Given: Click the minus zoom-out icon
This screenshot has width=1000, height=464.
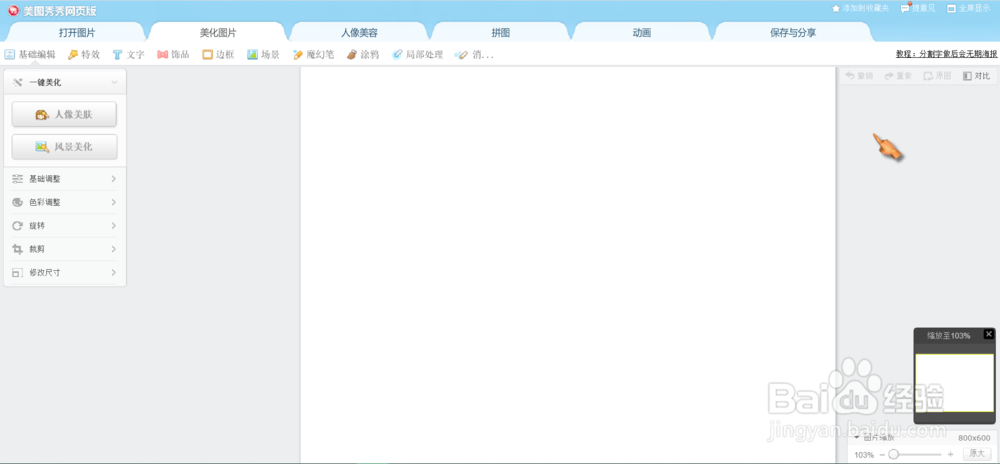Looking at the screenshot, I should (x=882, y=454).
